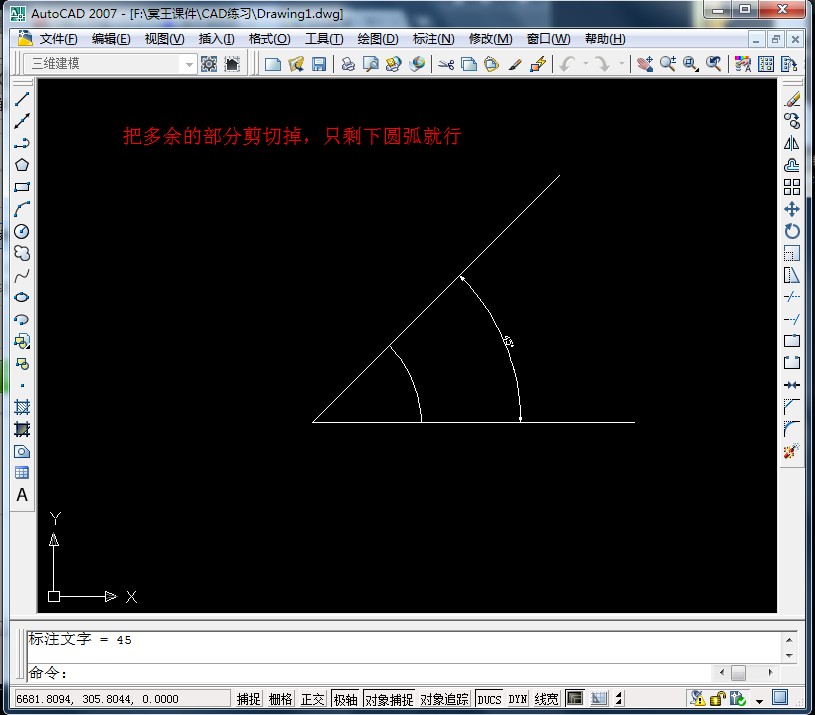The width and height of the screenshot is (815, 715).
Task: Open the status bar tray dropdown arrow
Action: (759, 700)
